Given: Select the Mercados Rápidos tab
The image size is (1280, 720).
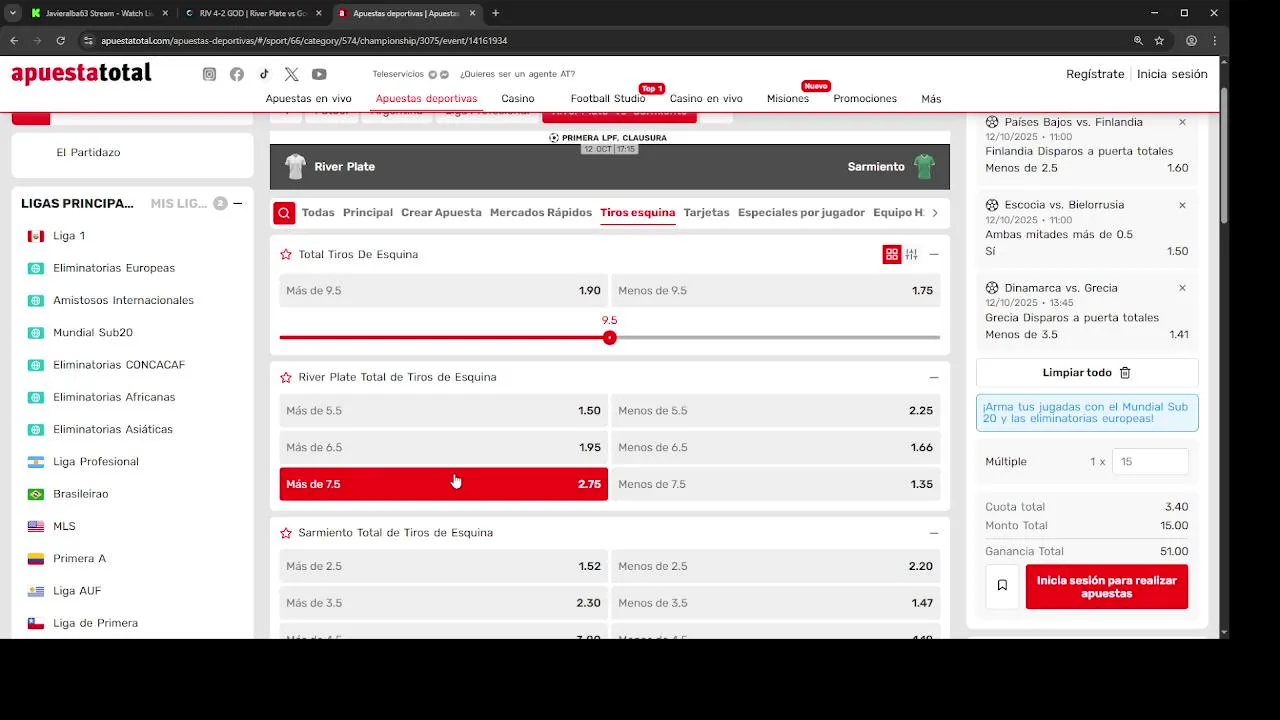Looking at the screenshot, I should pos(541,213).
